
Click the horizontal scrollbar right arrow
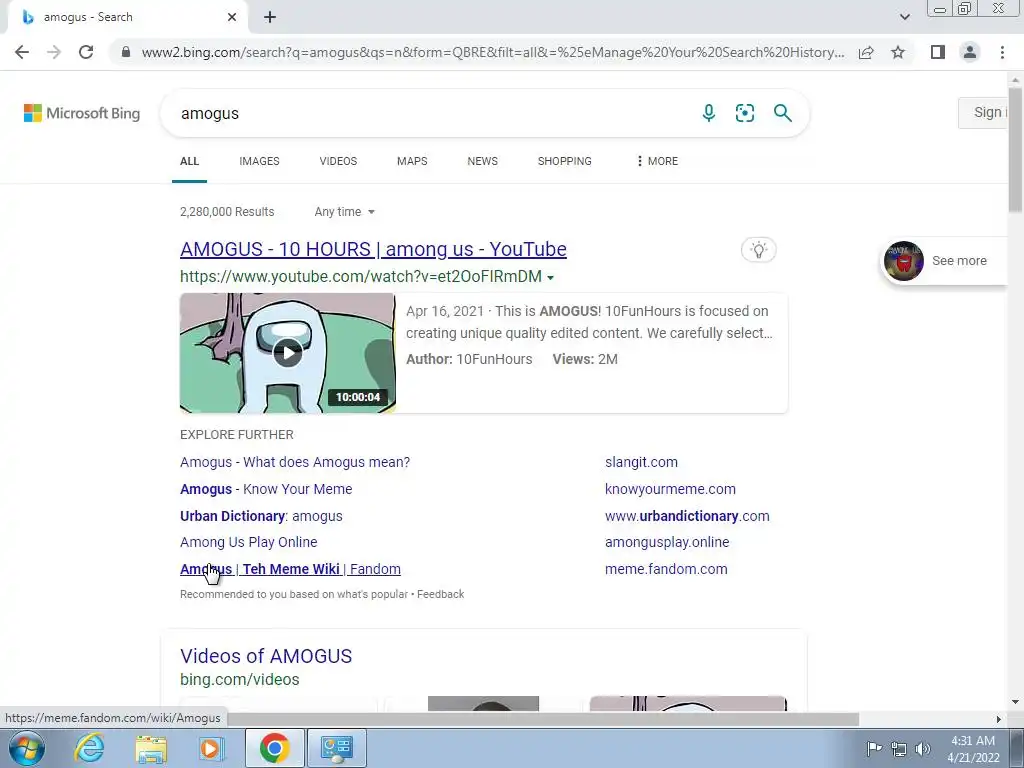(999, 719)
